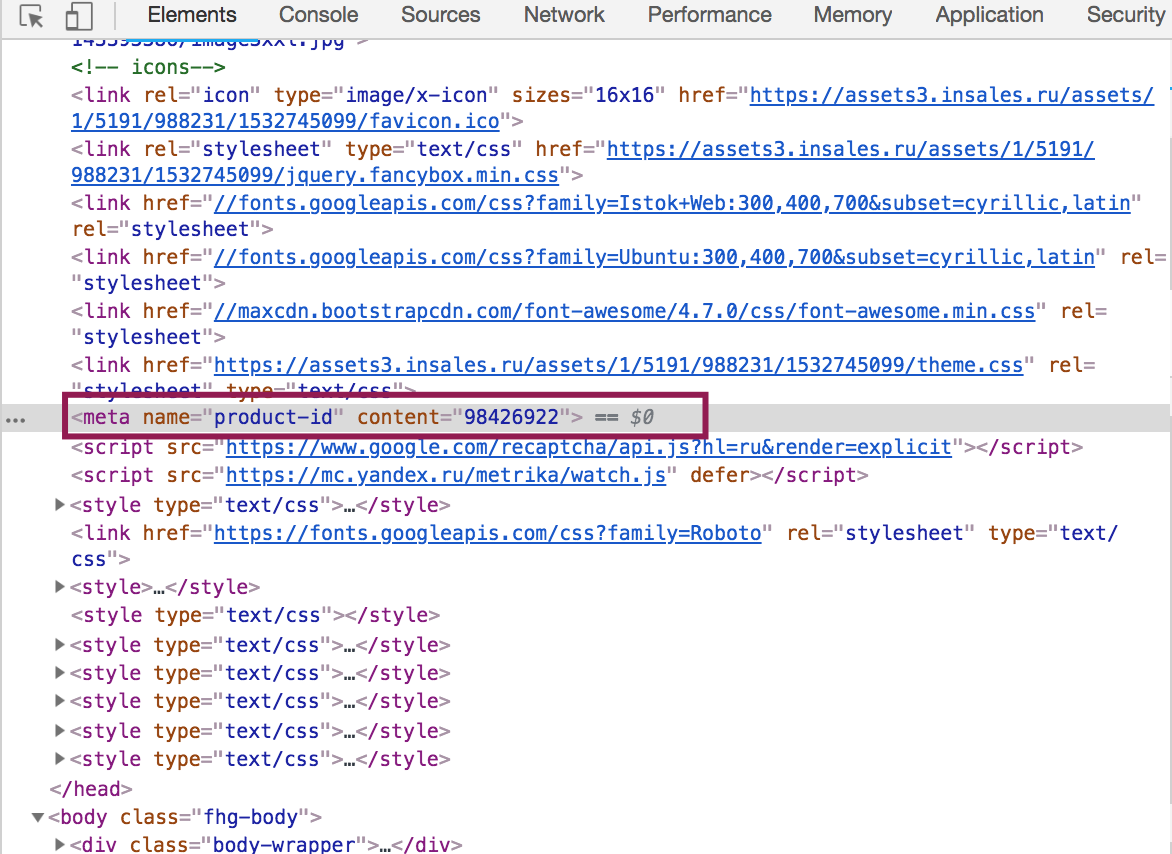Switch to the Application tab
The height and width of the screenshot is (854, 1172).
pyautogui.click(x=989, y=15)
